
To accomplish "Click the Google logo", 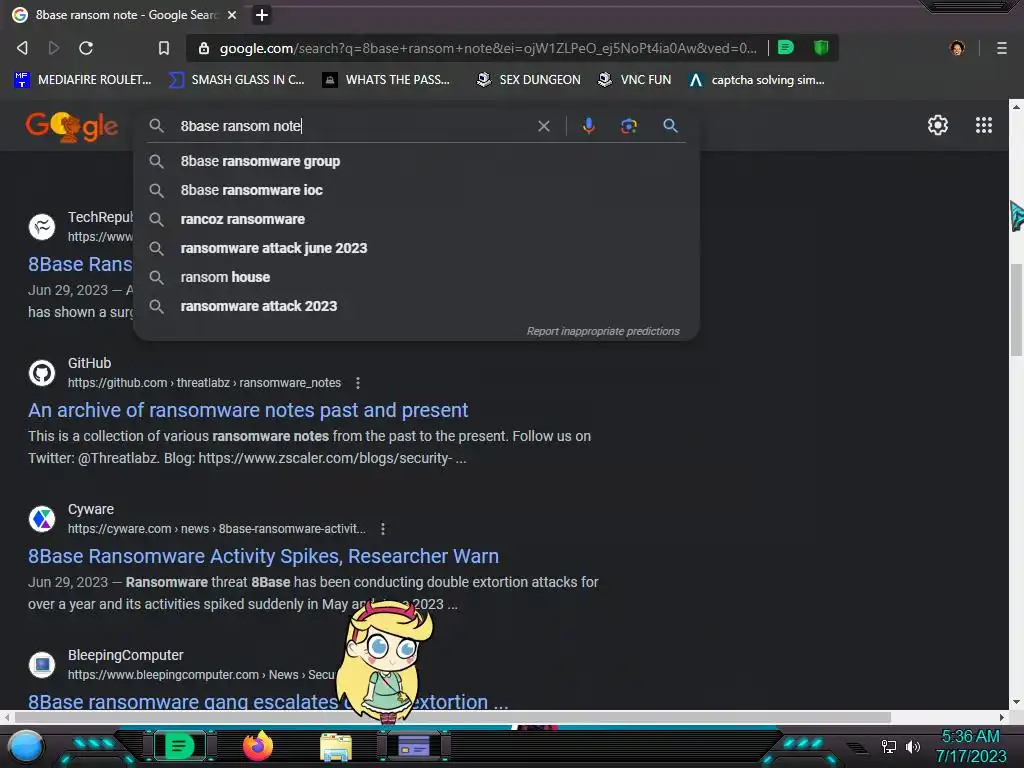I will (72, 126).
